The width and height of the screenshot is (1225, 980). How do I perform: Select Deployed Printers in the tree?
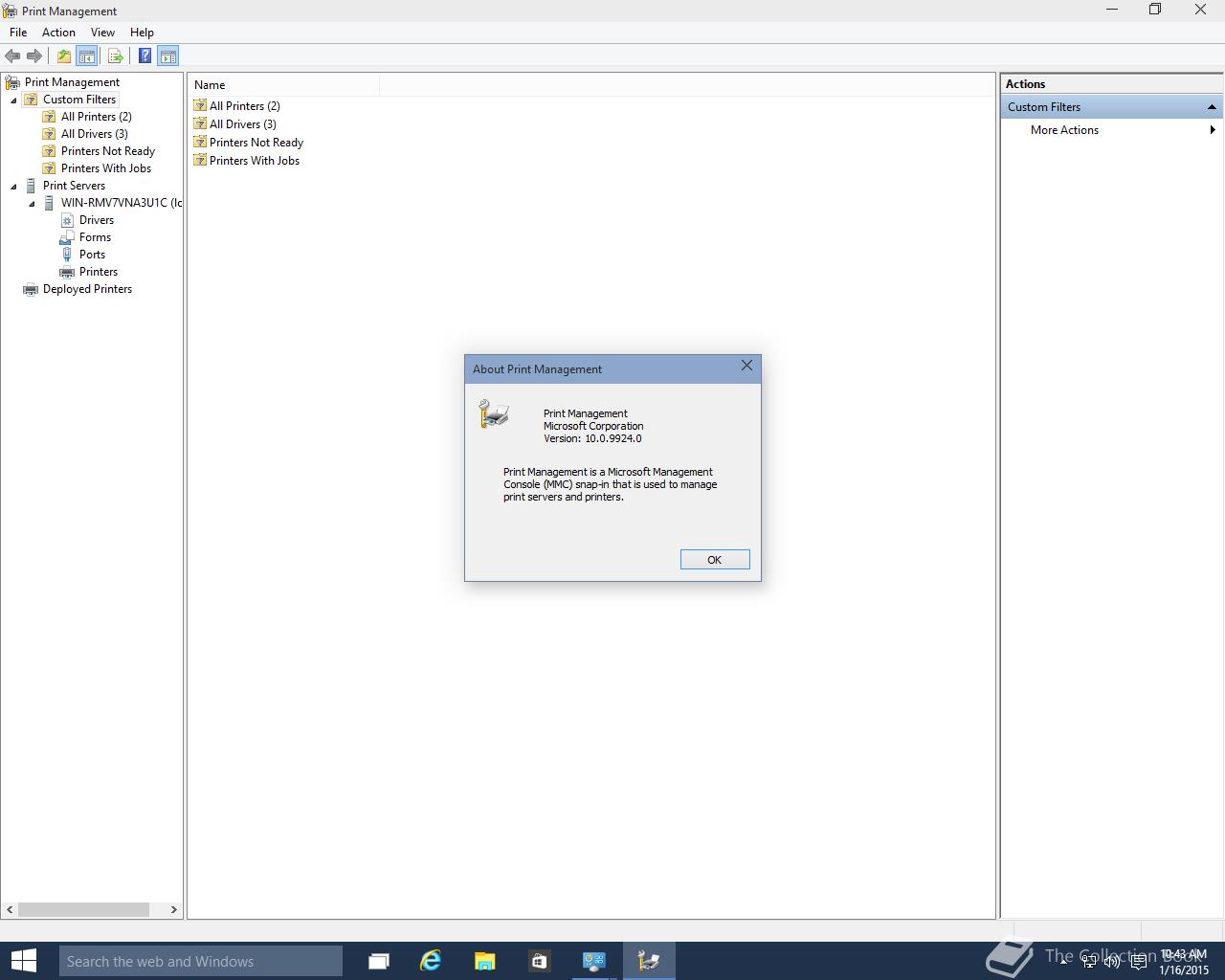click(87, 289)
